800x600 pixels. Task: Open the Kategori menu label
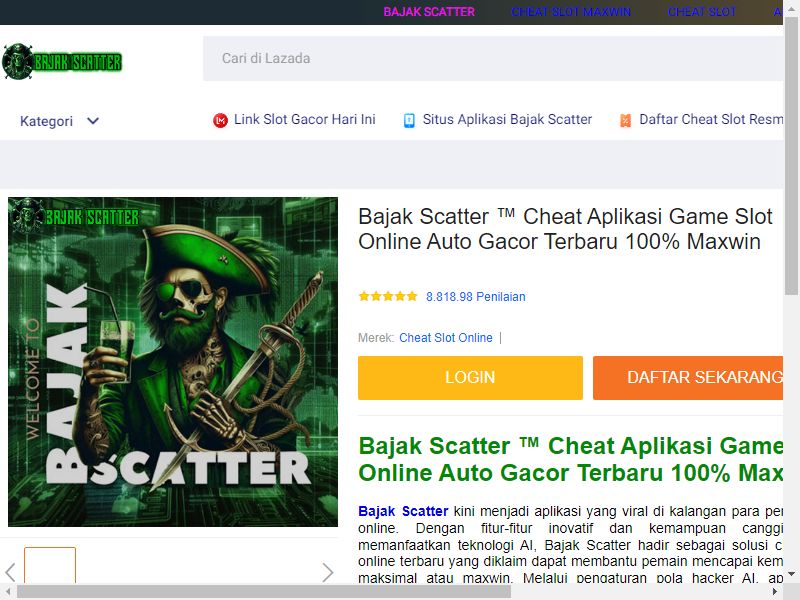click(46, 121)
